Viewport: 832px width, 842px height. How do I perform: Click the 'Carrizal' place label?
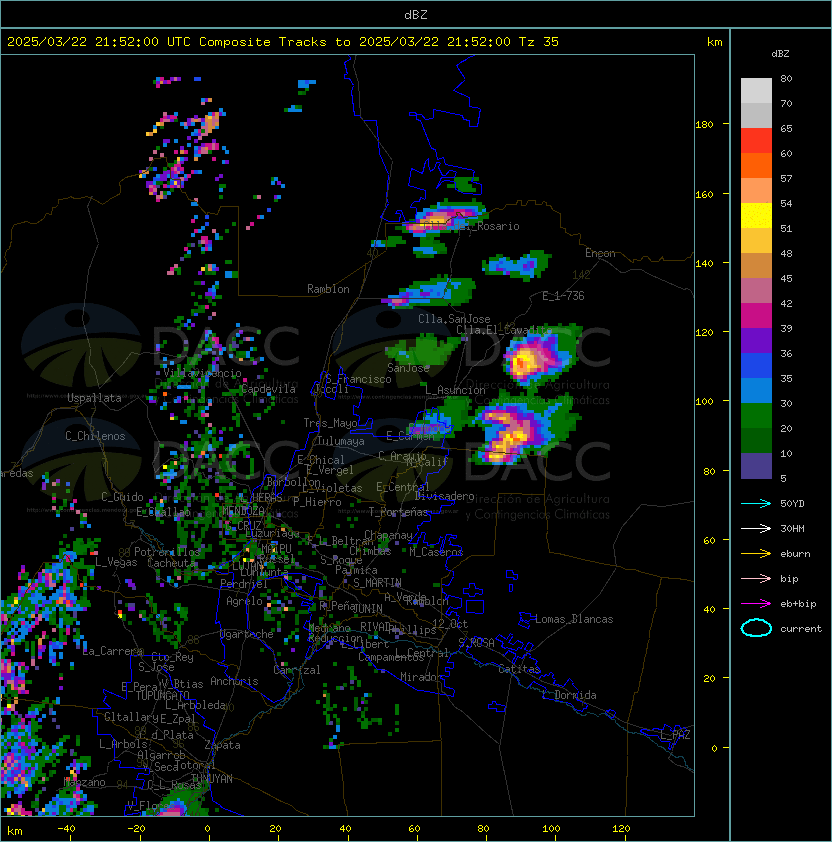(x=297, y=670)
